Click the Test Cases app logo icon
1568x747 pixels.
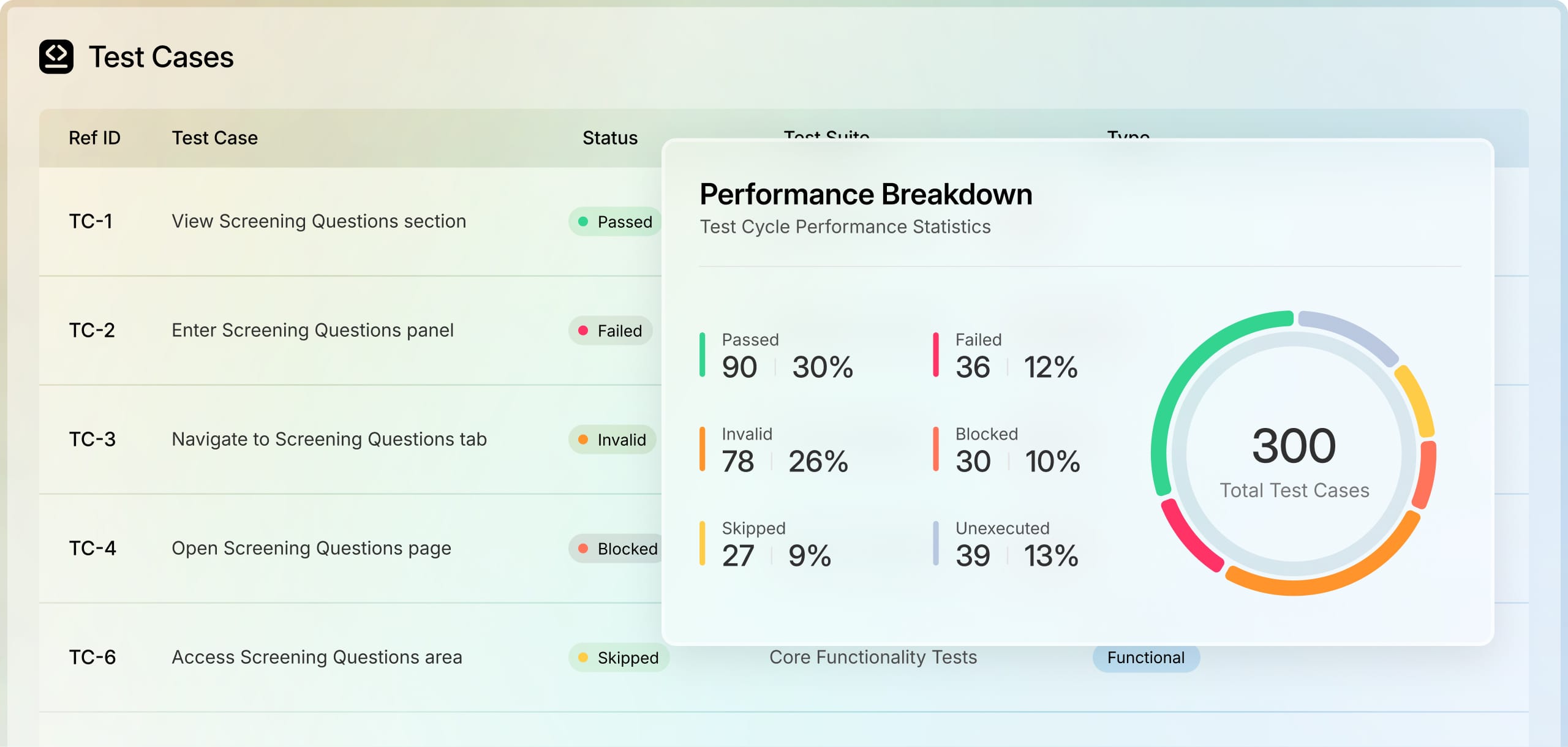click(56, 57)
